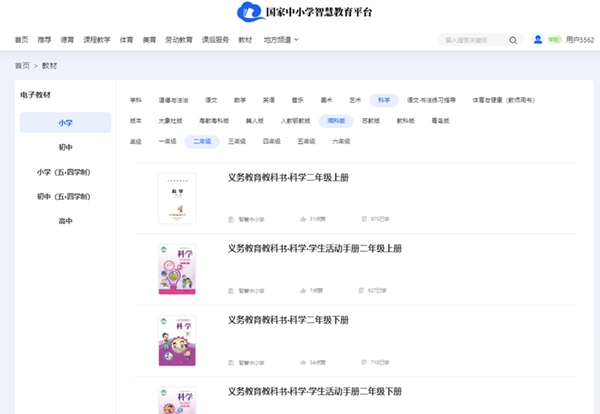The height and width of the screenshot is (414, 600).
Task: Choose the 语文 subject filter
Action: (211, 100)
